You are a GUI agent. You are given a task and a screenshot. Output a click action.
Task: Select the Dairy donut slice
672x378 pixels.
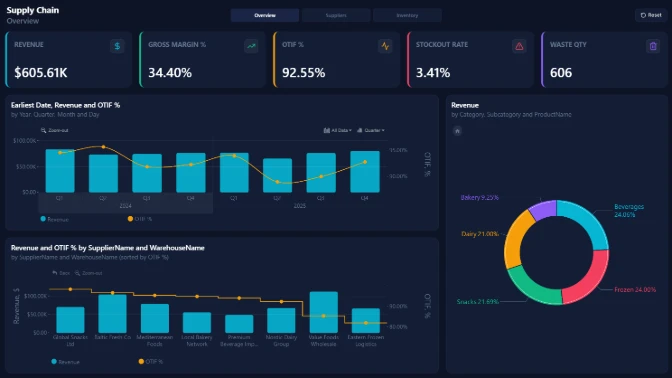click(515, 238)
